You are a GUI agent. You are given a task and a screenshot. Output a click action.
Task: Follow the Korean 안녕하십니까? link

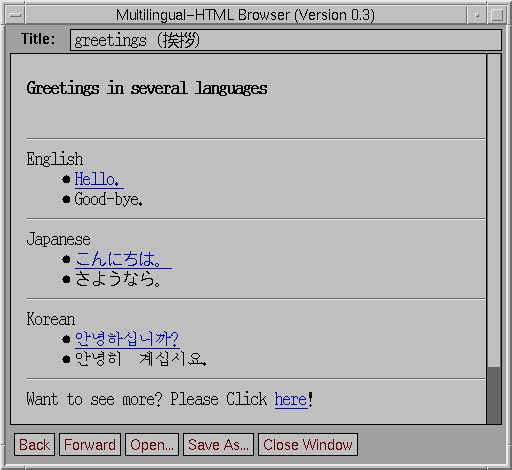click(x=127, y=339)
